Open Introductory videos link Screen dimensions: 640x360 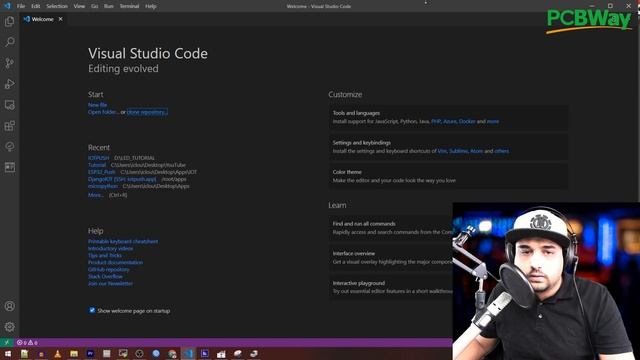click(111, 248)
